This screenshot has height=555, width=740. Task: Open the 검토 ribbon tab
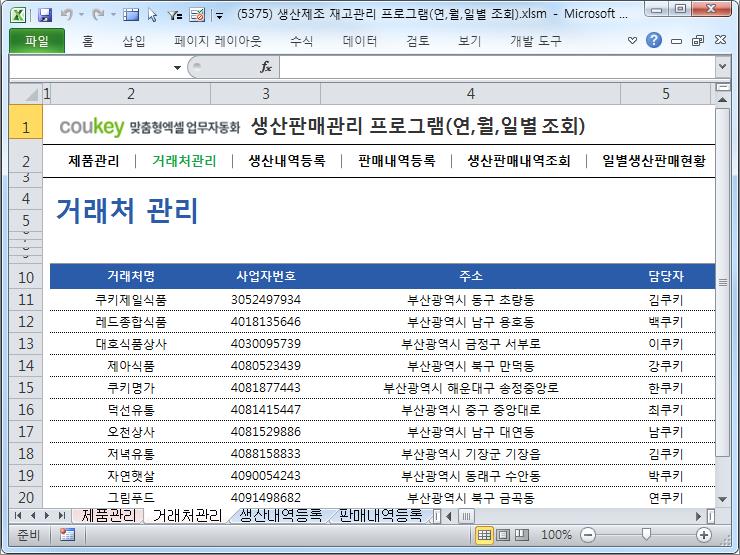point(418,41)
